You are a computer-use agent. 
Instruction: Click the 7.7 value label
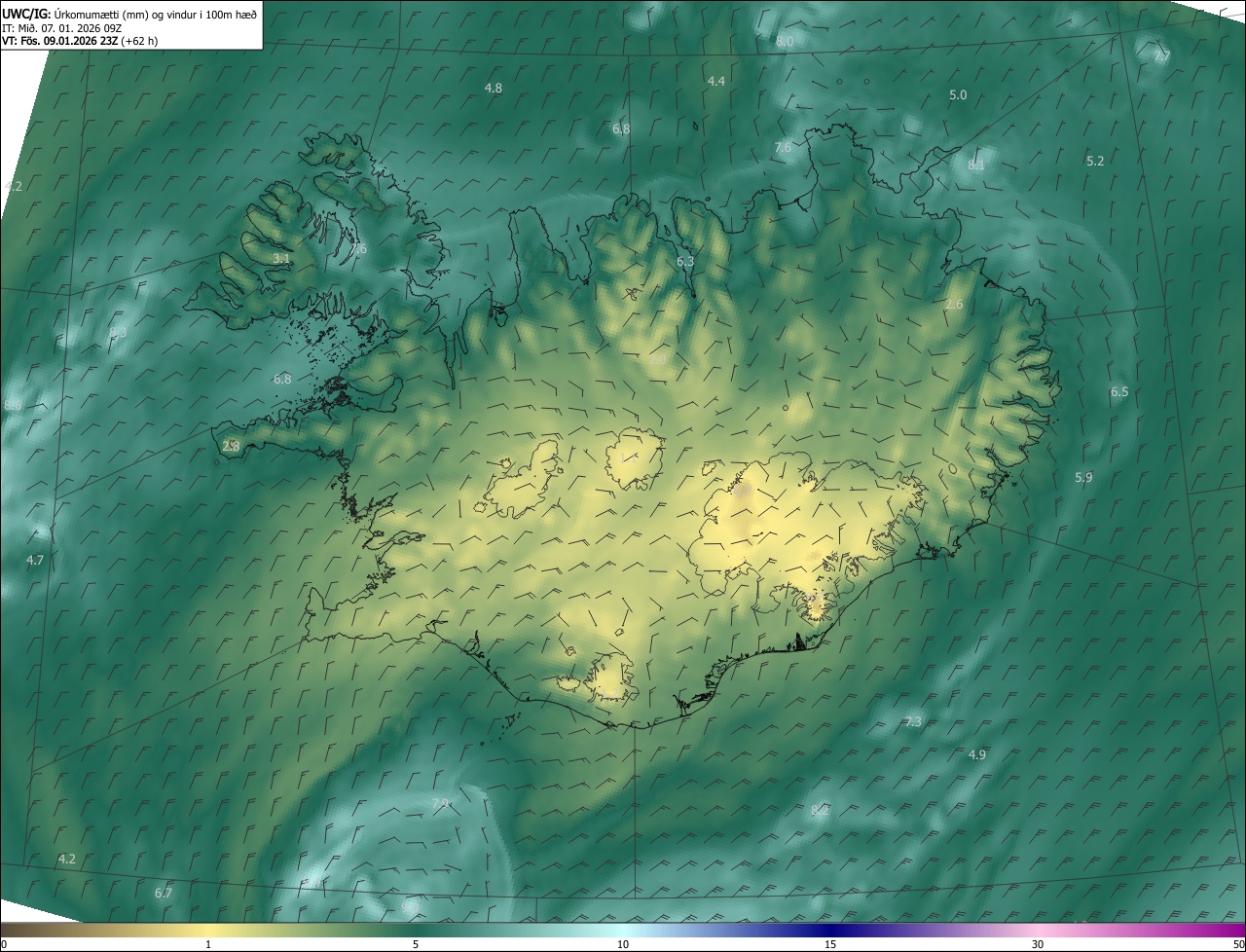1161,57
